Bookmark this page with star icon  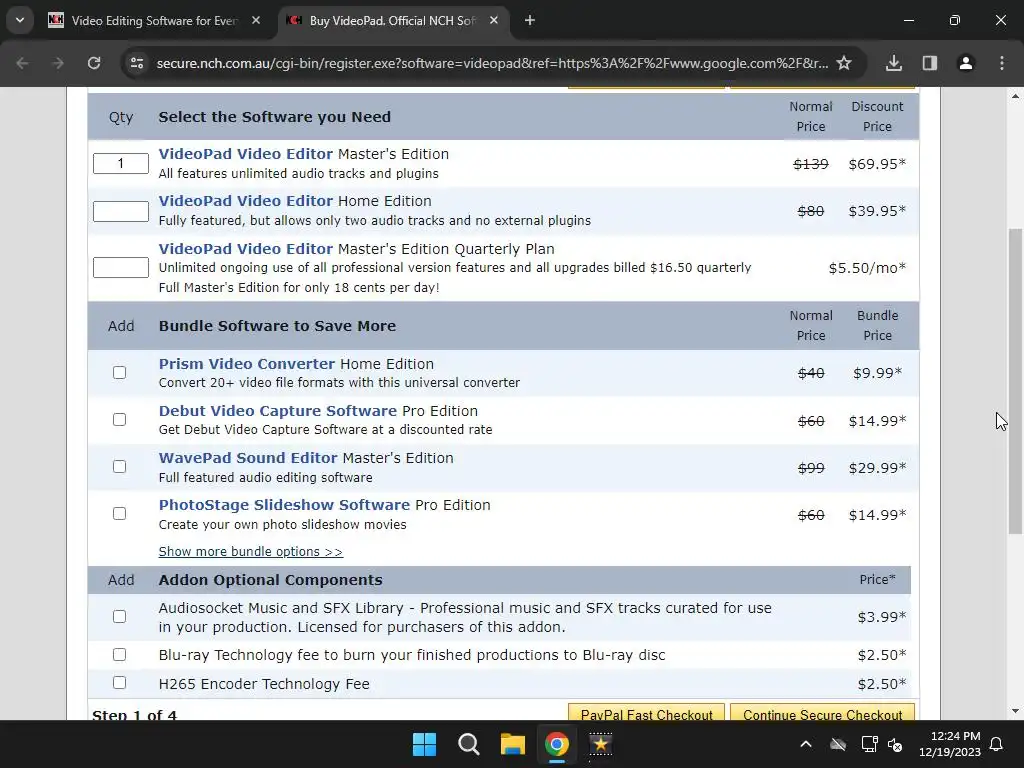click(x=844, y=63)
